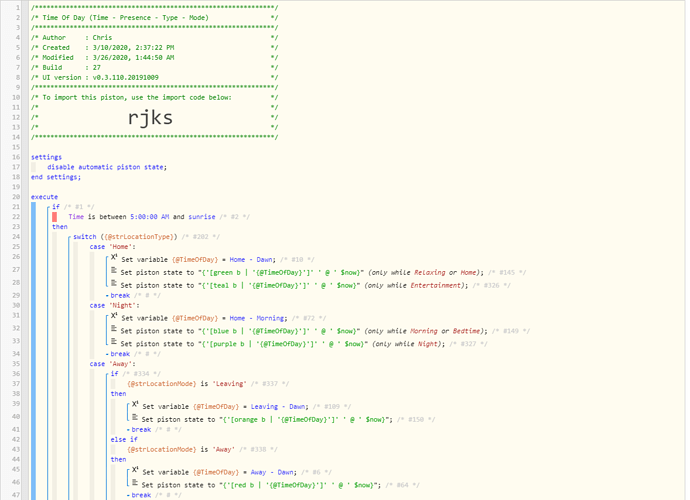Click the case 'Away': label

coord(113,364)
